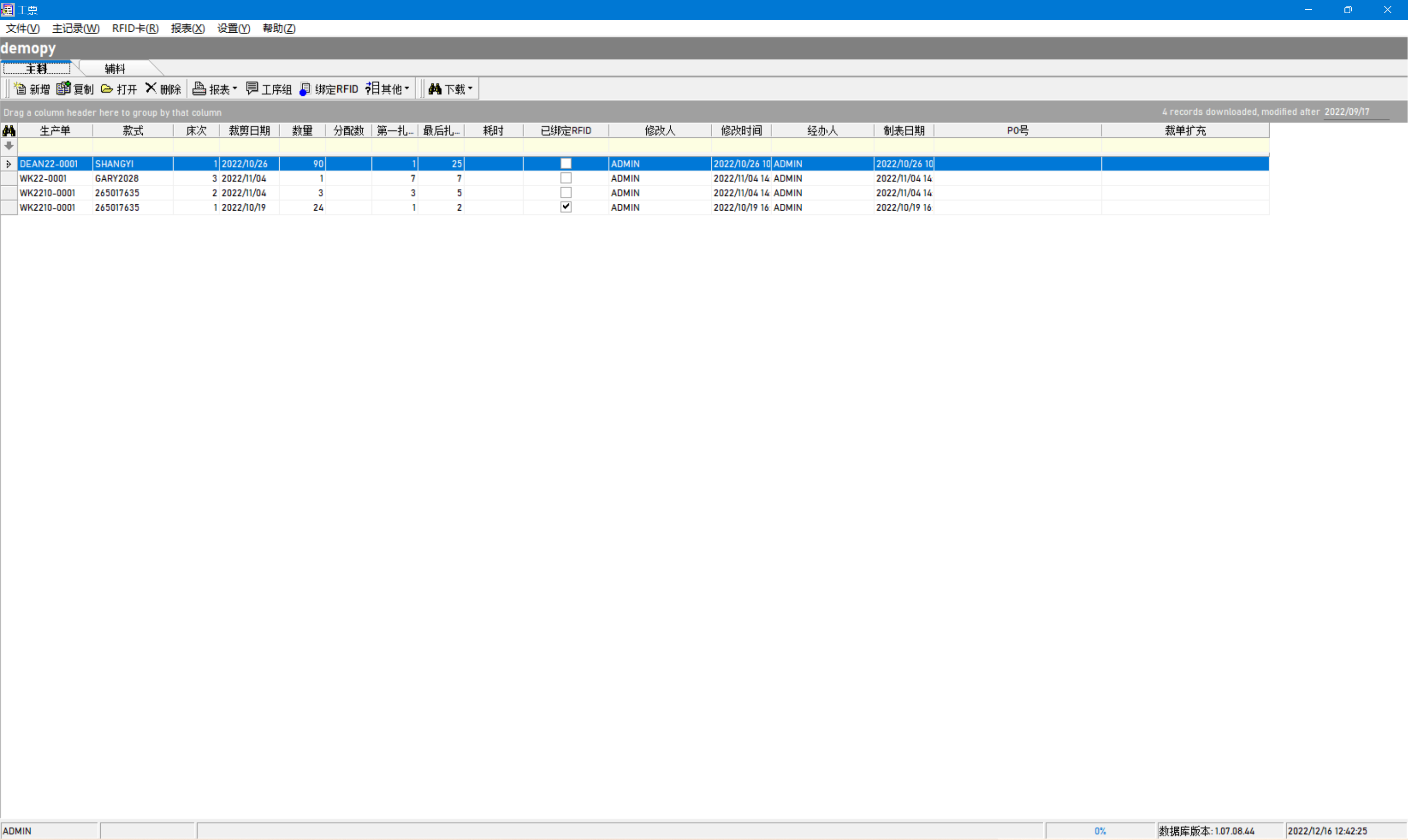
Task: Click the PO号 column header
Action: tap(1018, 131)
